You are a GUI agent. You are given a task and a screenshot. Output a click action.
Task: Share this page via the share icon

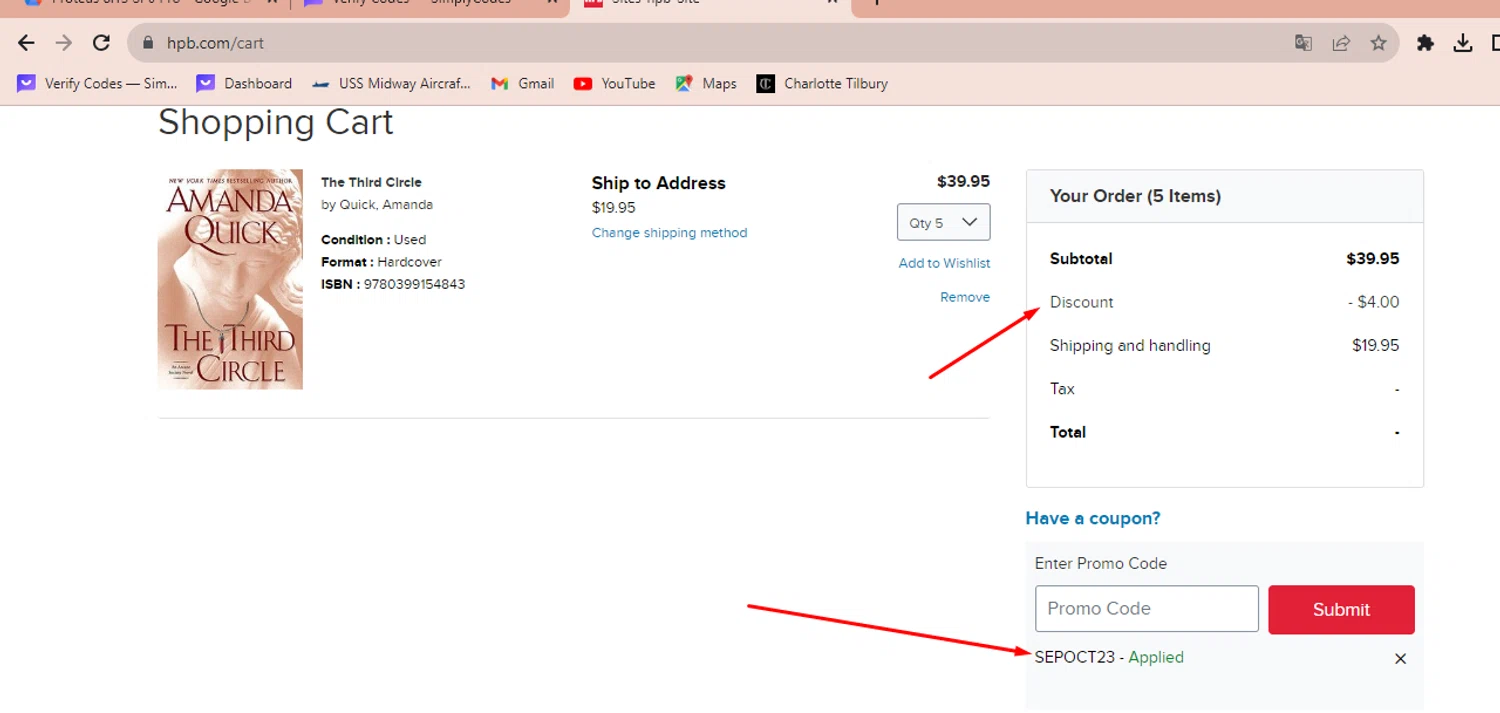click(x=1341, y=43)
